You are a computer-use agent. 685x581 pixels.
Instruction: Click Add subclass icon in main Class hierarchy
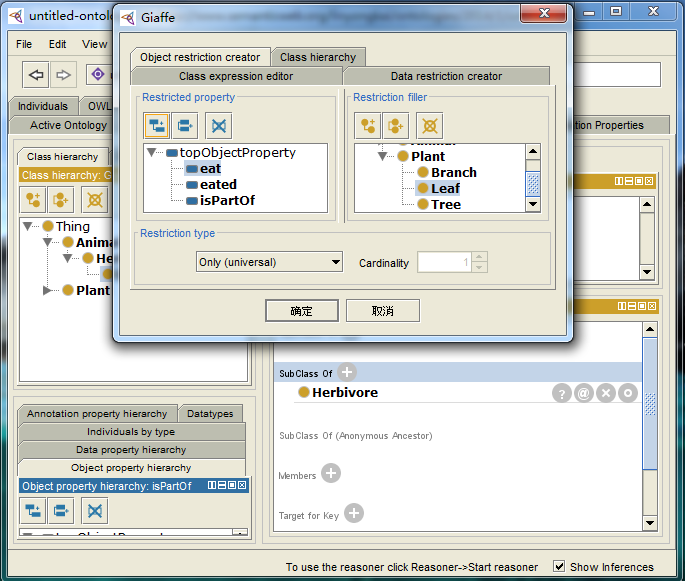[x=33, y=200]
